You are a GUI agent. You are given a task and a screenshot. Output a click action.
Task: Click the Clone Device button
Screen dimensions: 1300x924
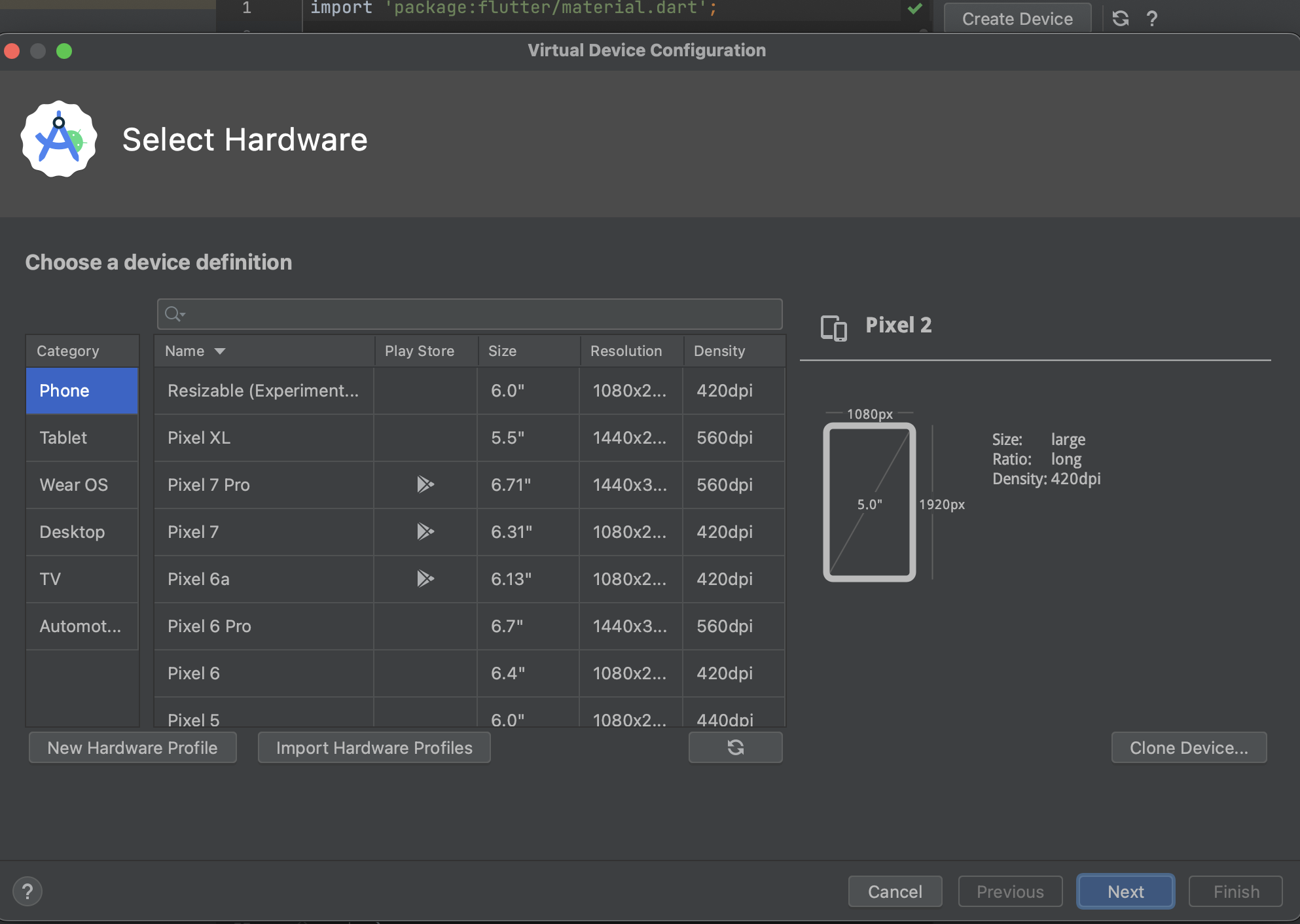1188,747
